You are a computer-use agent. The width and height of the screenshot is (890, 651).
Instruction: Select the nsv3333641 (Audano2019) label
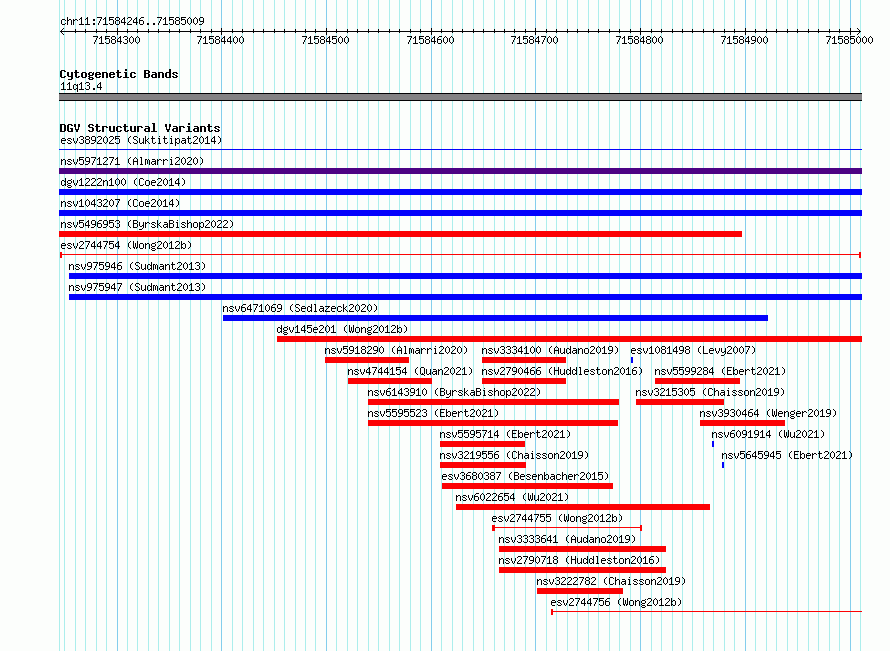[567, 539]
